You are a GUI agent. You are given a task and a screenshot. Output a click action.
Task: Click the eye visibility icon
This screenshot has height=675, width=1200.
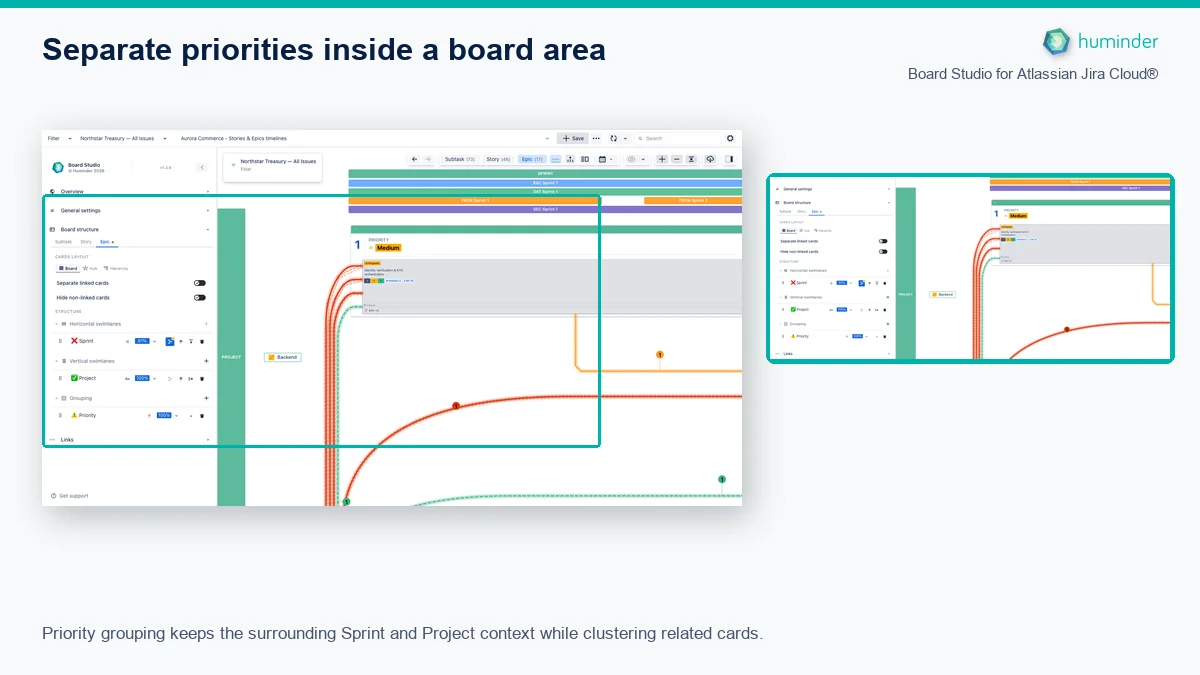point(631,159)
